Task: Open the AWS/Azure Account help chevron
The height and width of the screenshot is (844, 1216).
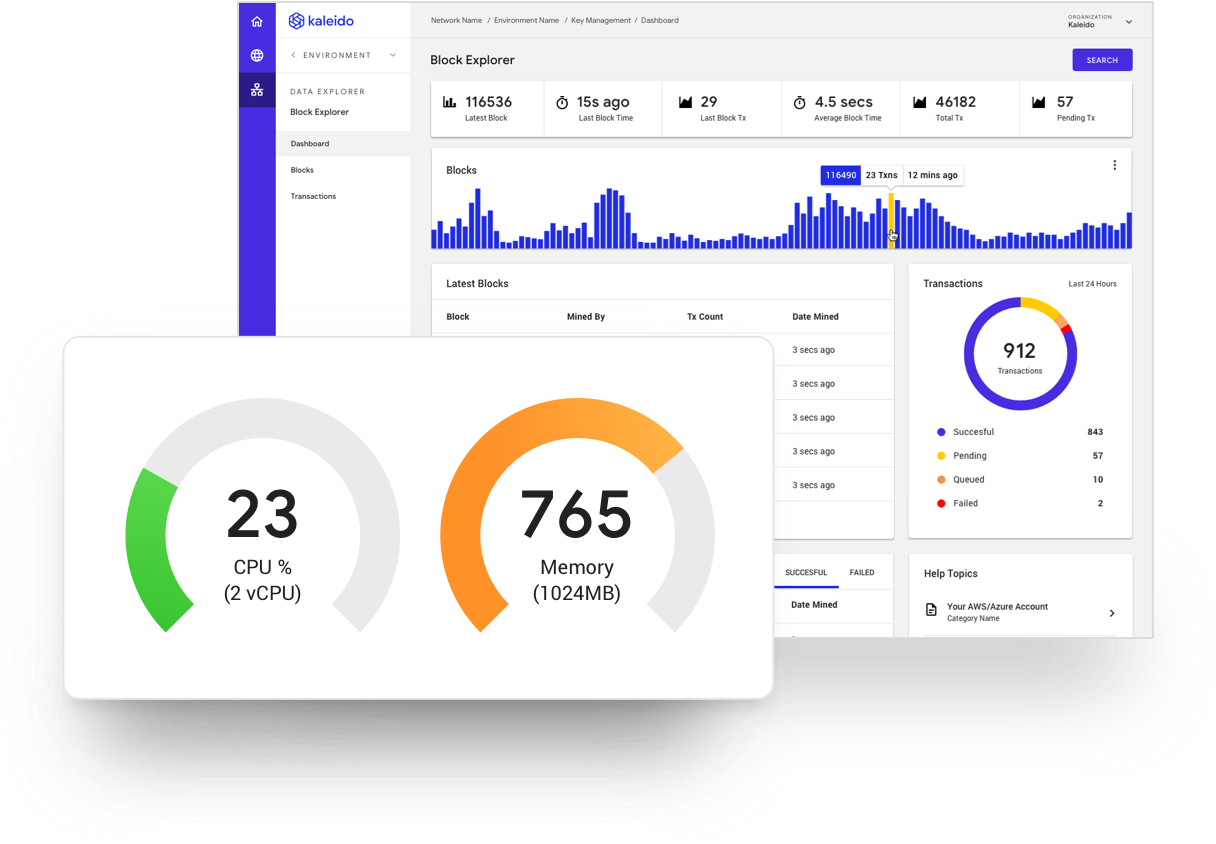Action: point(1112,613)
